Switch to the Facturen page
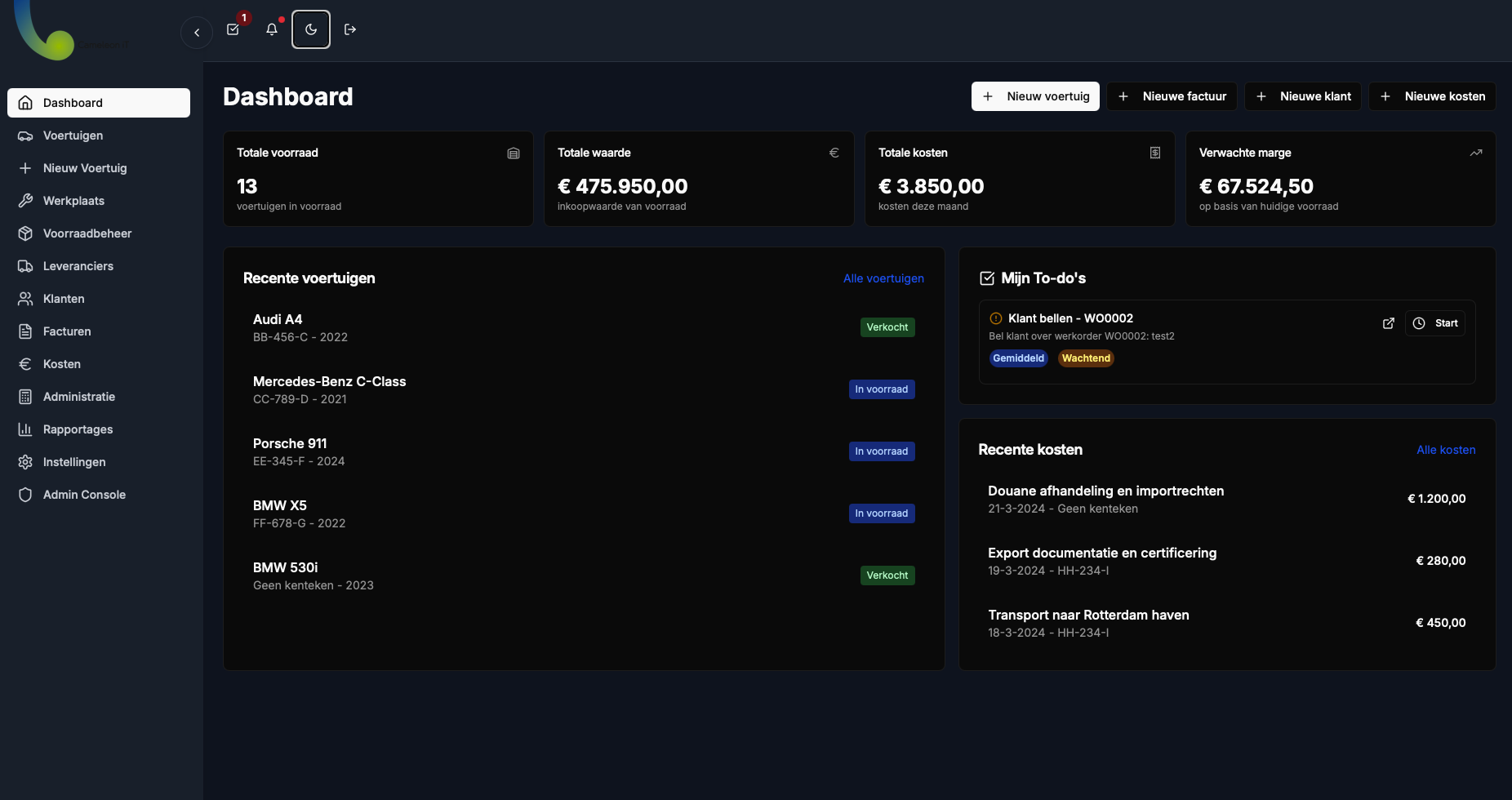Screen dimensions: 1512x800 pos(67,331)
